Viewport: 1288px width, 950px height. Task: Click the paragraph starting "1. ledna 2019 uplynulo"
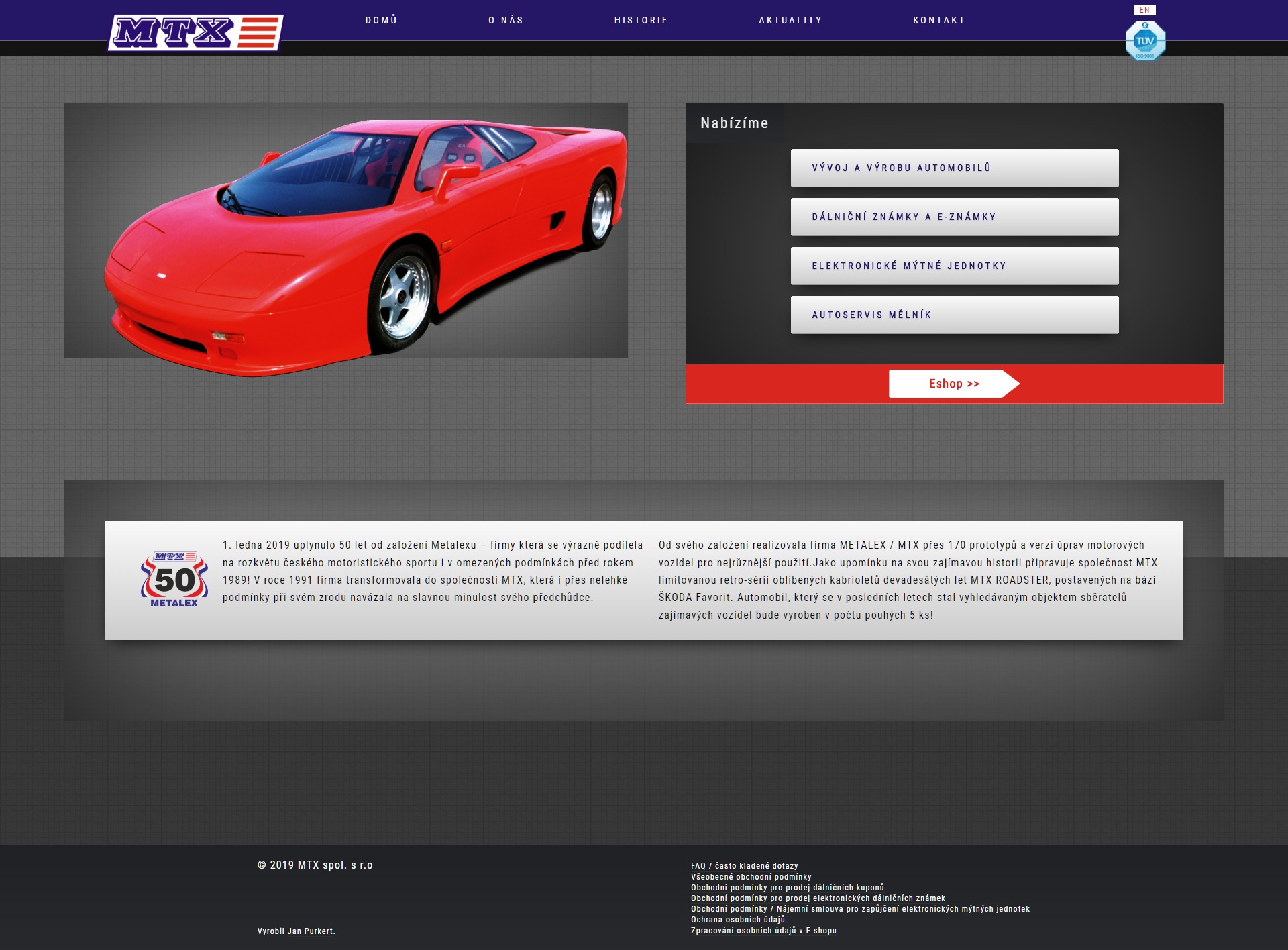point(433,572)
